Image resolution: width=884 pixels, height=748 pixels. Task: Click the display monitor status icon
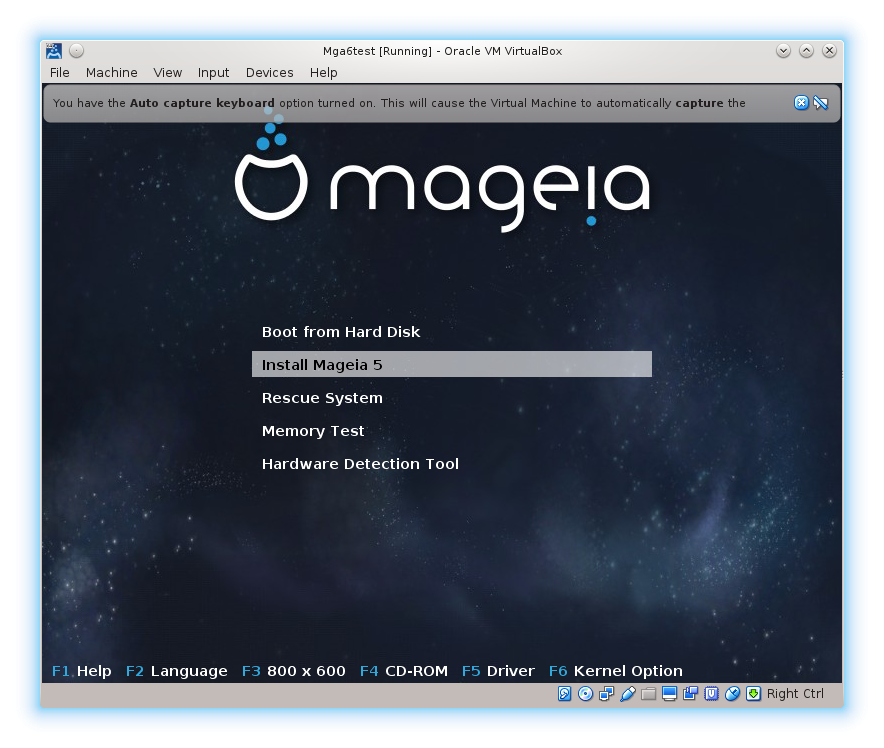669,693
